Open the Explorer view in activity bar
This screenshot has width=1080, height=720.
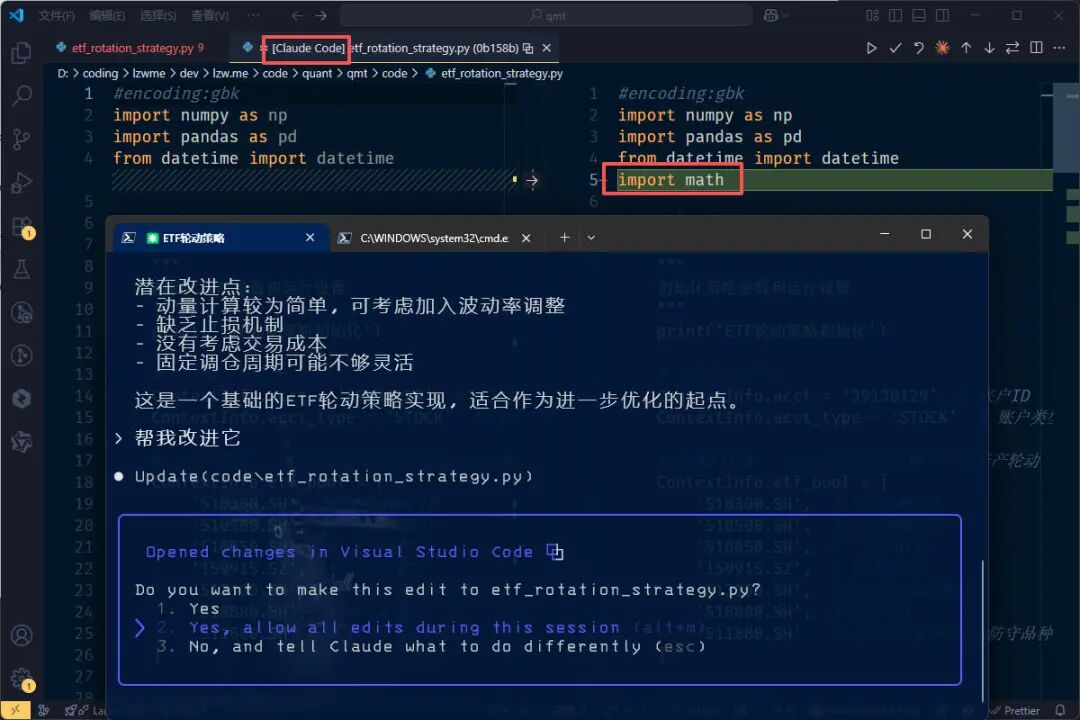point(21,52)
